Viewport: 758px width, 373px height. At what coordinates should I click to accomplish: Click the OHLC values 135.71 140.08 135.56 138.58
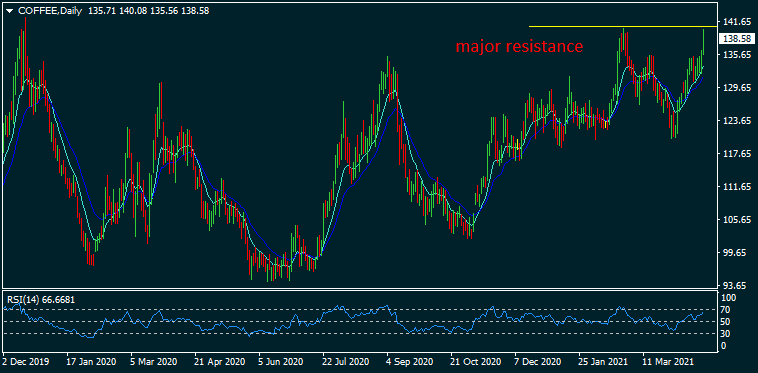[149, 11]
